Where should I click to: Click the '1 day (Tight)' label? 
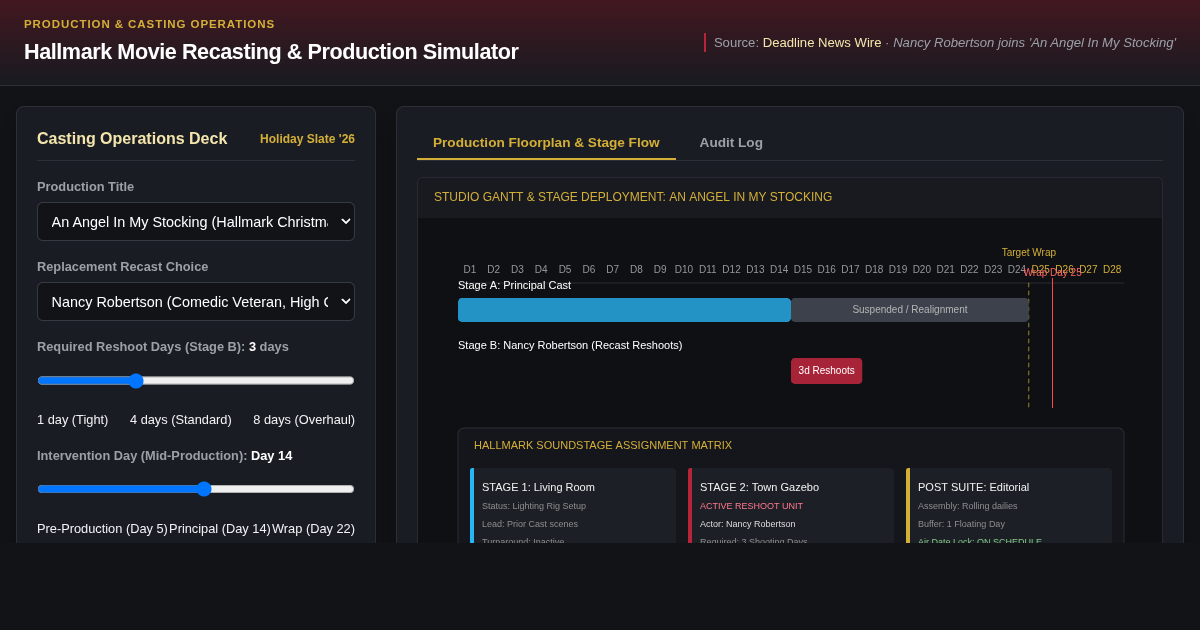(x=73, y=419)
